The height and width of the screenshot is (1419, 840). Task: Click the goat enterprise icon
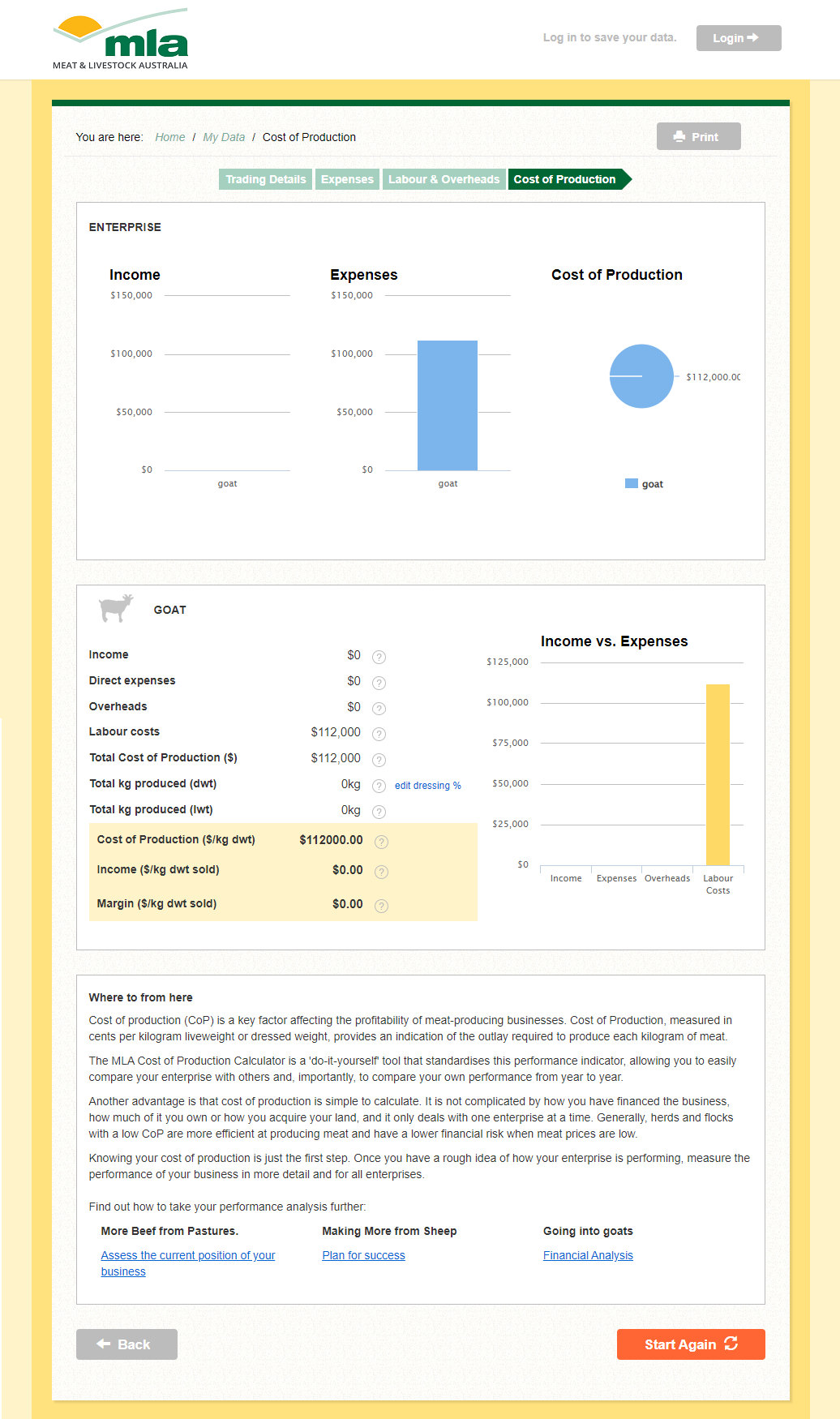(x=115, y=608)
